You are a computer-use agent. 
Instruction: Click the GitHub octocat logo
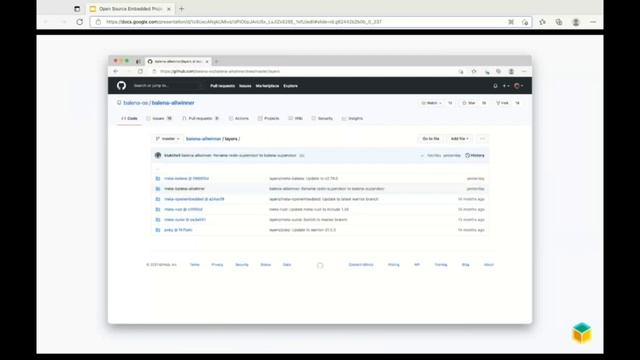tap(121, 86)
